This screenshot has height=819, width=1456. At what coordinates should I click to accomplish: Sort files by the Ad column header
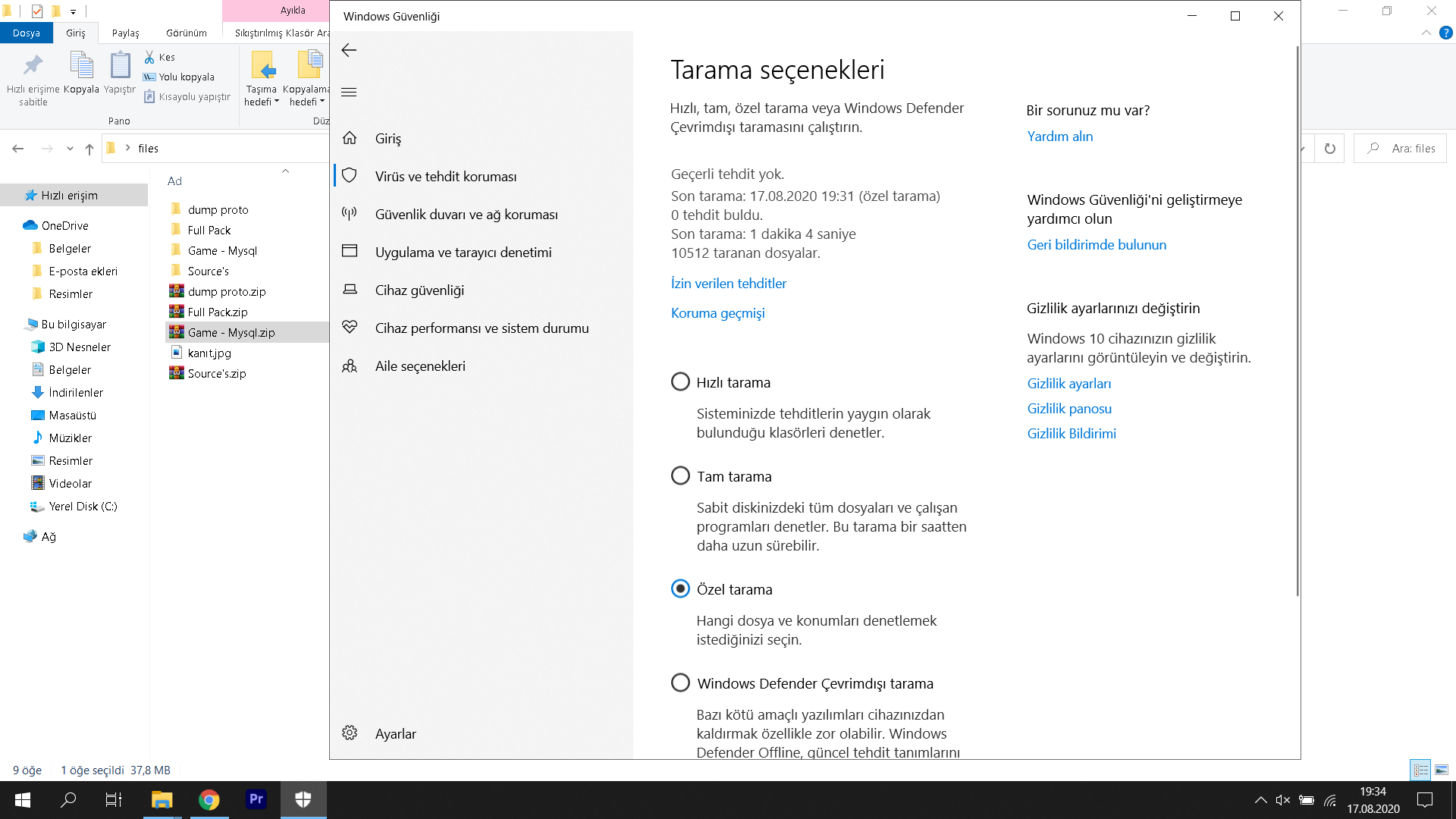pyautogui.click(x=174, y=180)
